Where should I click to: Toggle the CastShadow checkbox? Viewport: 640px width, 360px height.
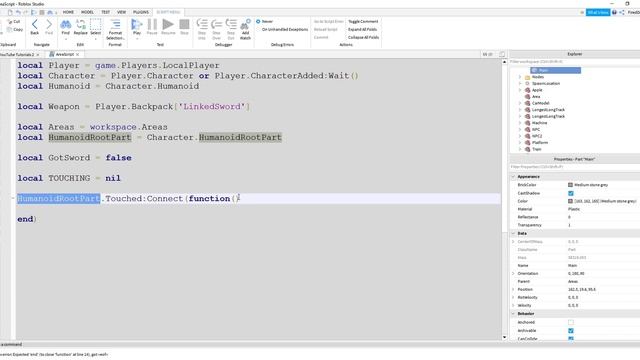[571, 193]
